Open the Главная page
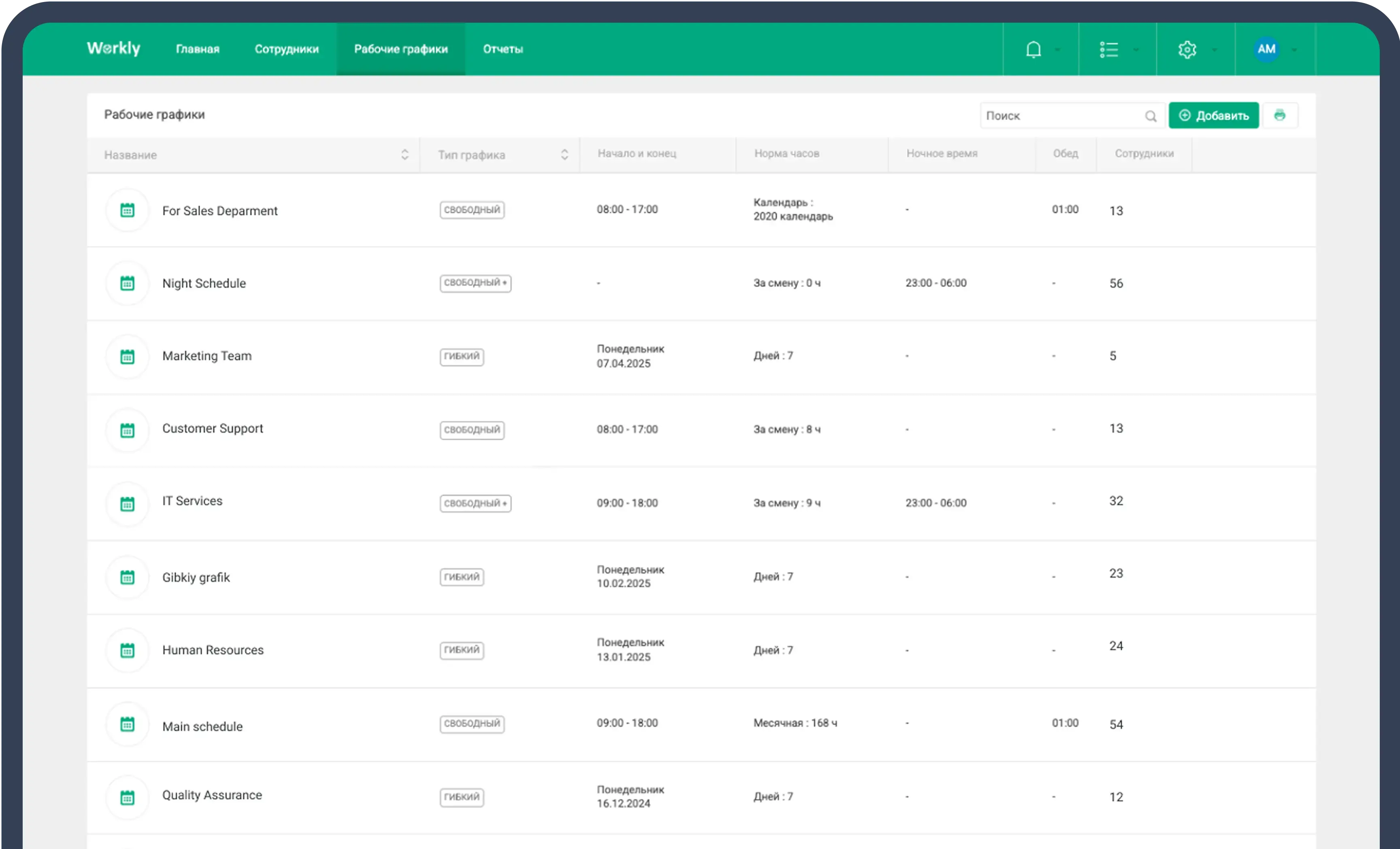This screenshot has height=849, width=1400. (197, 49)
